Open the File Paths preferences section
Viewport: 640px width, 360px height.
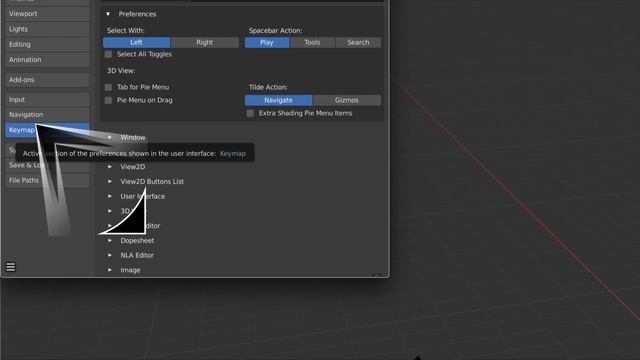[x=47, y=180]
